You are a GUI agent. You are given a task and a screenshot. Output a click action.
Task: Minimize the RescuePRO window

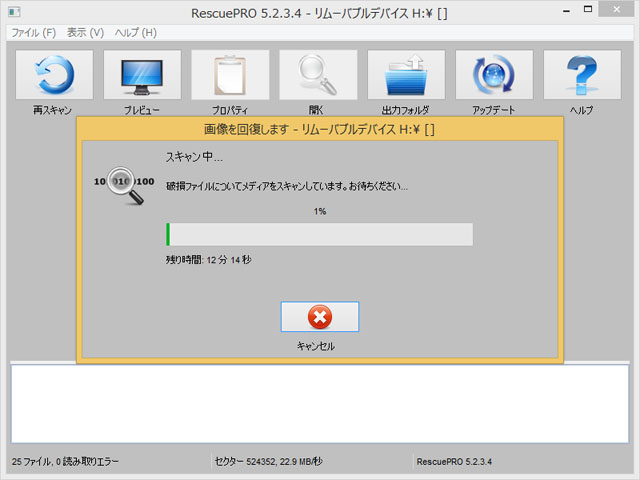click(x=566, y=11)
